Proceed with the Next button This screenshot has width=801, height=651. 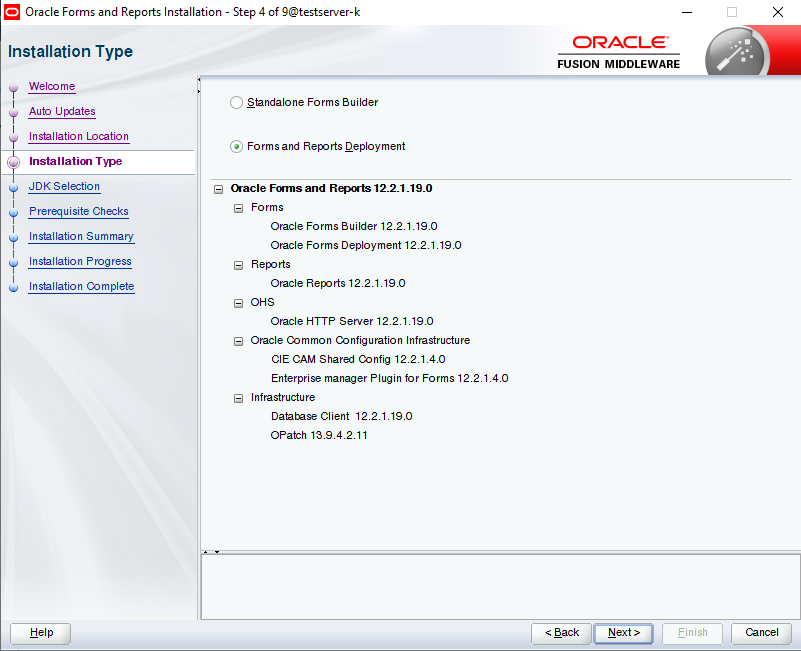[x=624, y=633]
